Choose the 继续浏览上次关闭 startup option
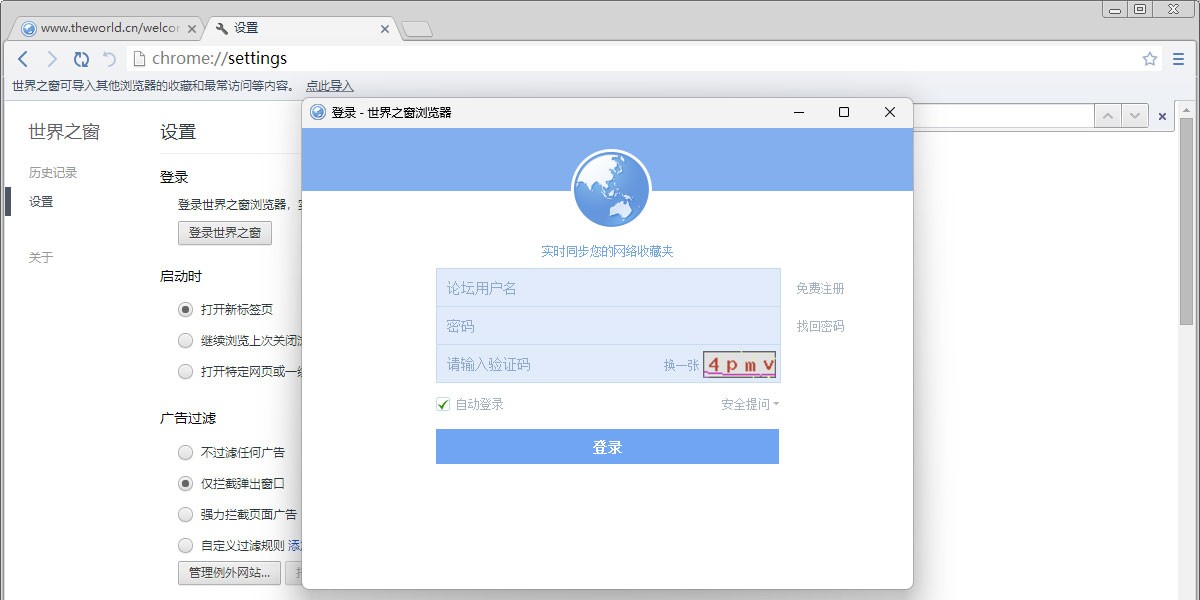This screenshot has height=600, width=1200. click(x=185, y=340)
